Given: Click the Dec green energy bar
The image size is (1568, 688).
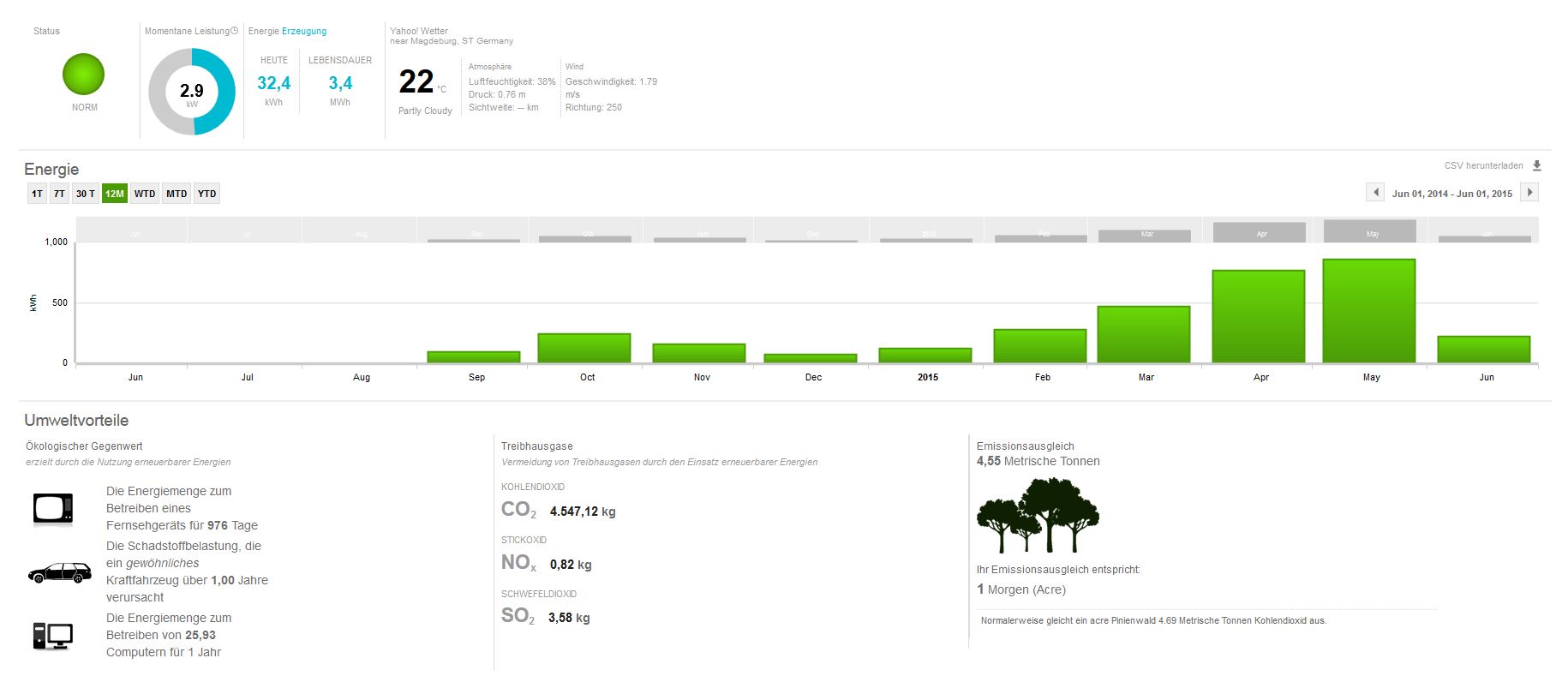Looking at the screenshot, I should 811,358.
